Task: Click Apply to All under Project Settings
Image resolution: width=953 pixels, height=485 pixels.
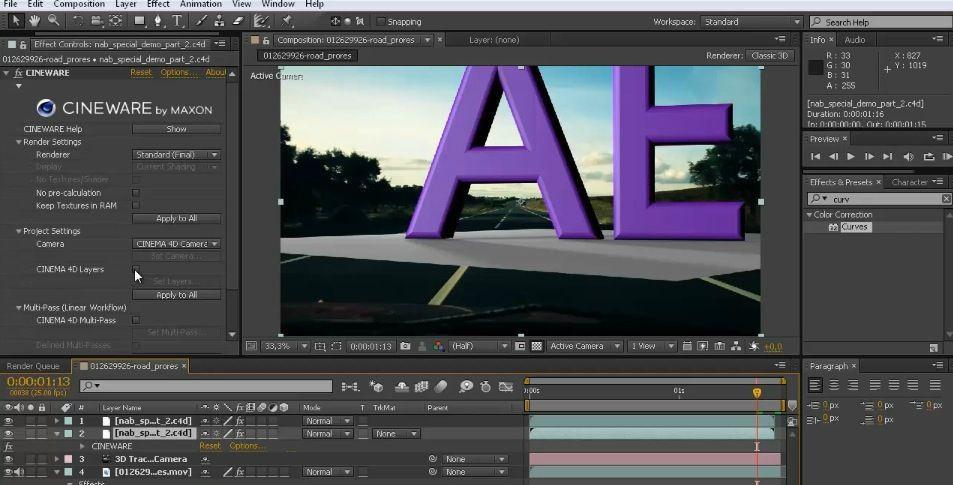Action: [x=176, y=295]
